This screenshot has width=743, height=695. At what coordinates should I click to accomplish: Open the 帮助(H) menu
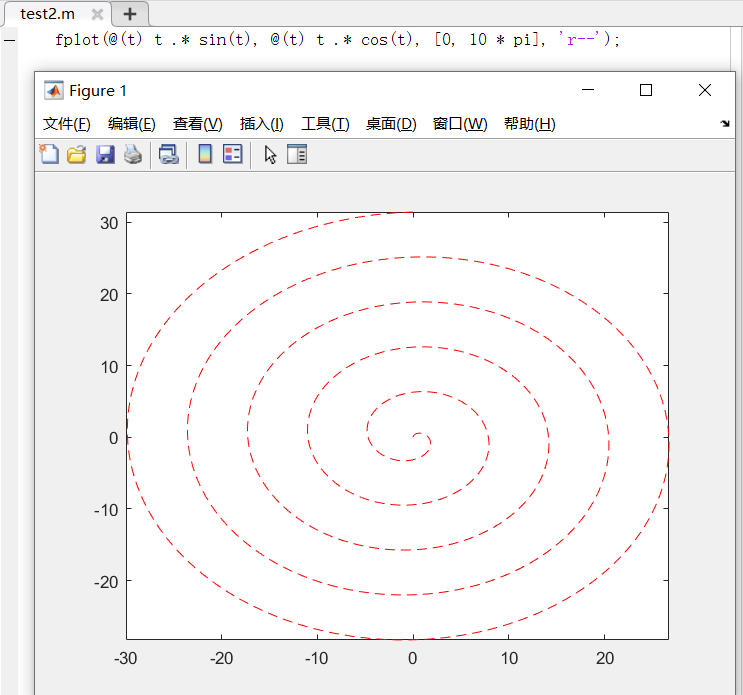[530, 124]
